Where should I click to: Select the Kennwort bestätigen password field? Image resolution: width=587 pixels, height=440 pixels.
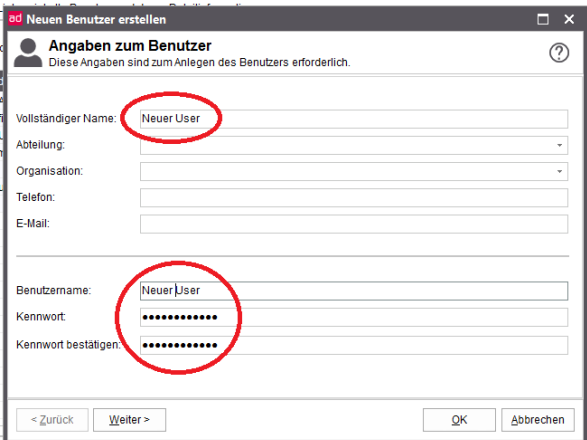(354, 345)
